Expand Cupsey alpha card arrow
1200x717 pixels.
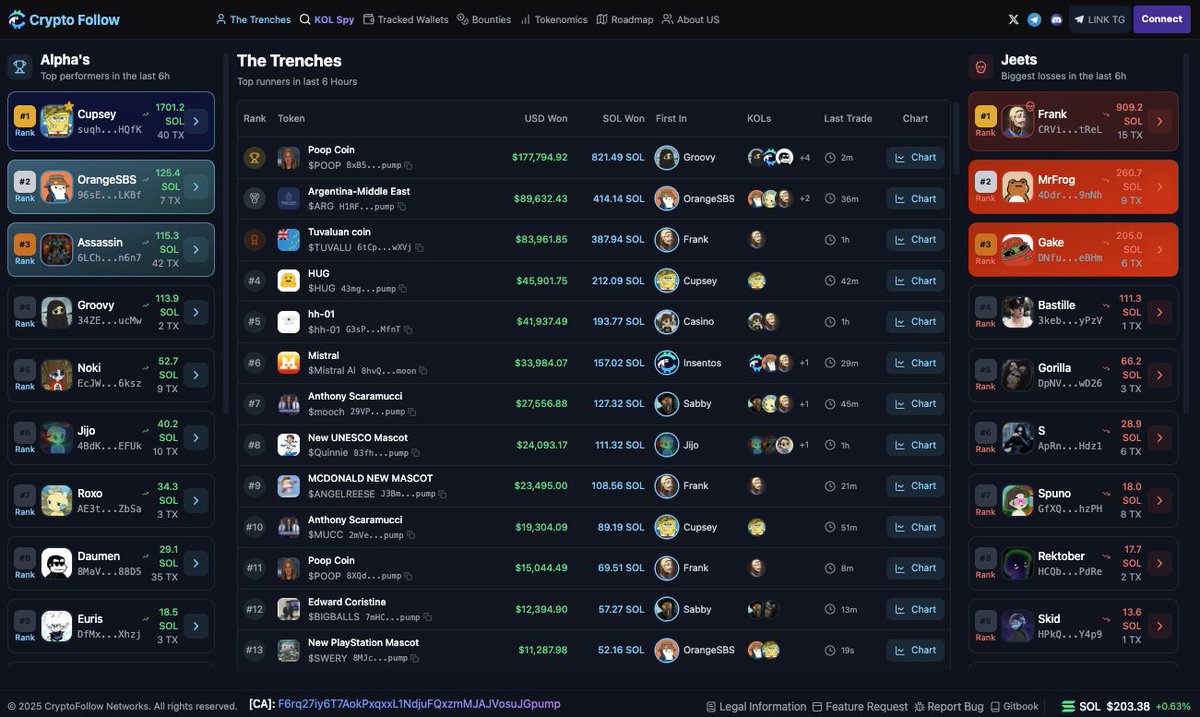pos(196,121)
